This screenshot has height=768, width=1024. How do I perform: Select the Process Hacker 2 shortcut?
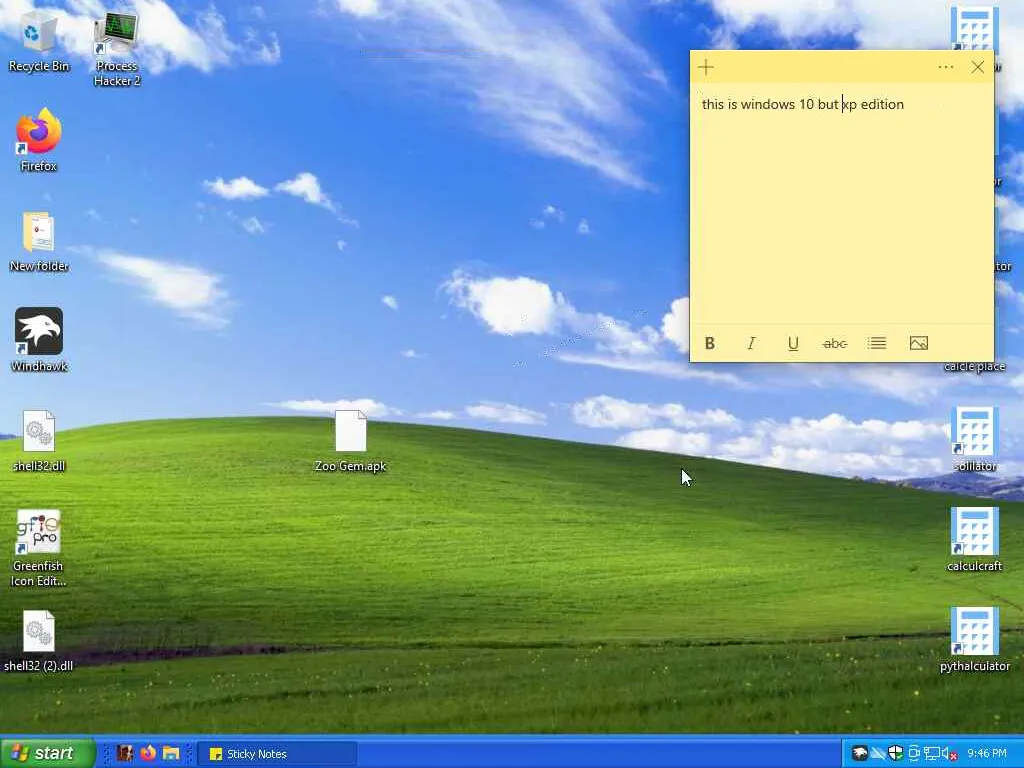pos(117,50)
